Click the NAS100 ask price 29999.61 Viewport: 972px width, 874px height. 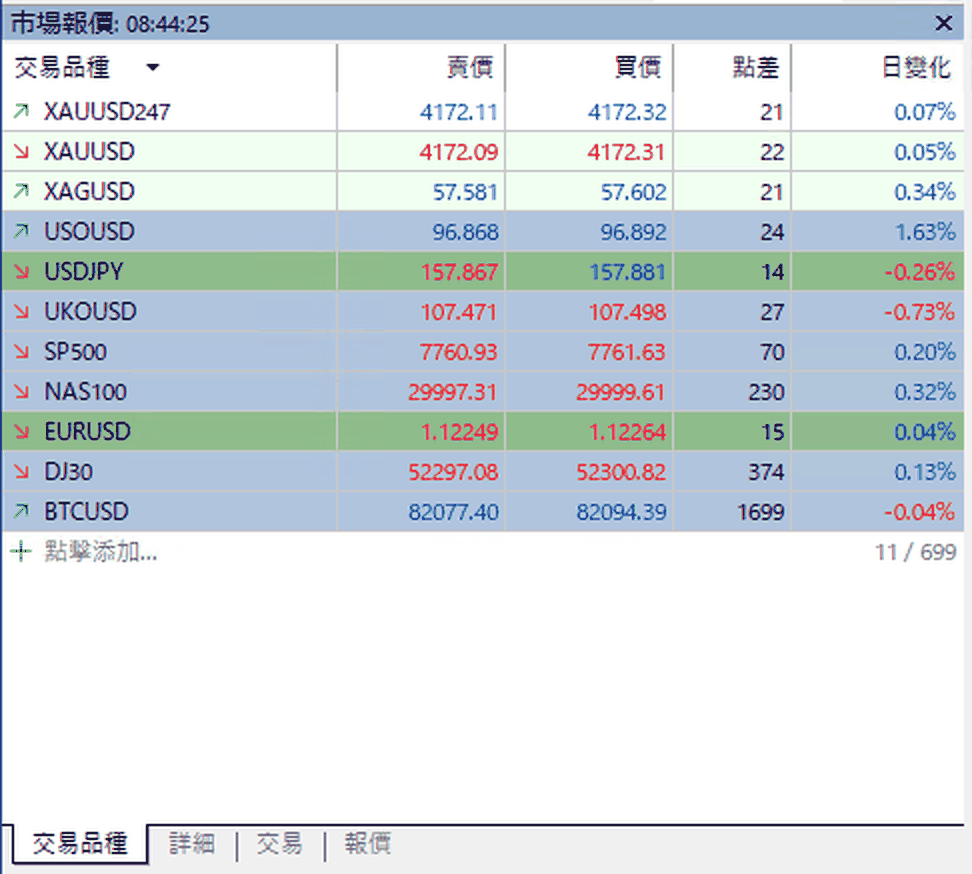621,392
